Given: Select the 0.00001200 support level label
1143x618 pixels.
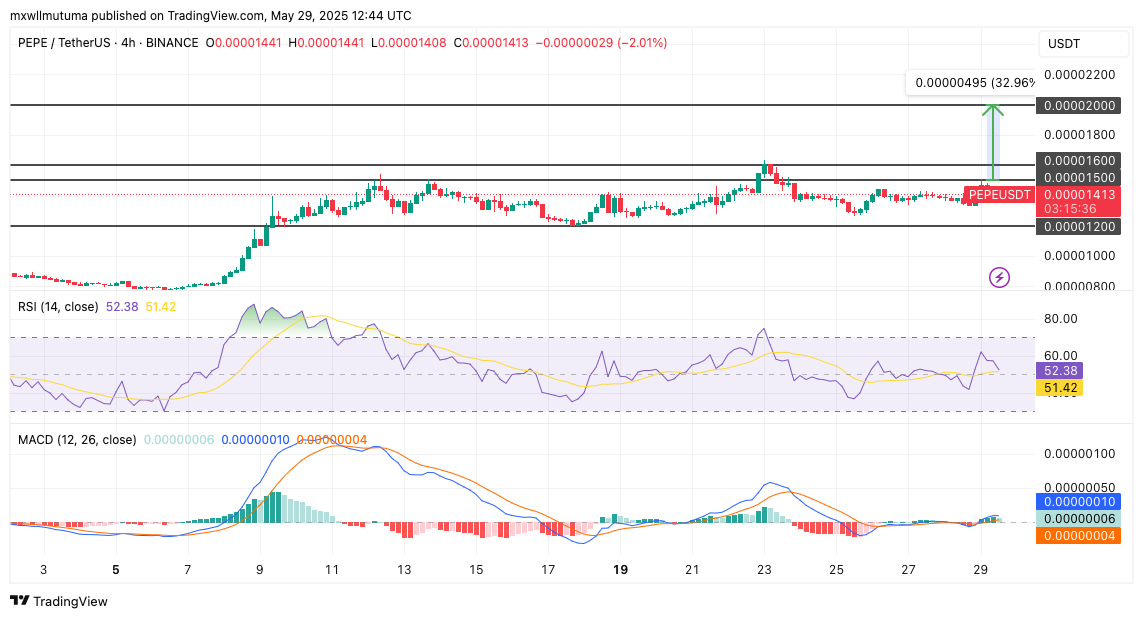Looking at the screenshot, I should [1077, 227].
